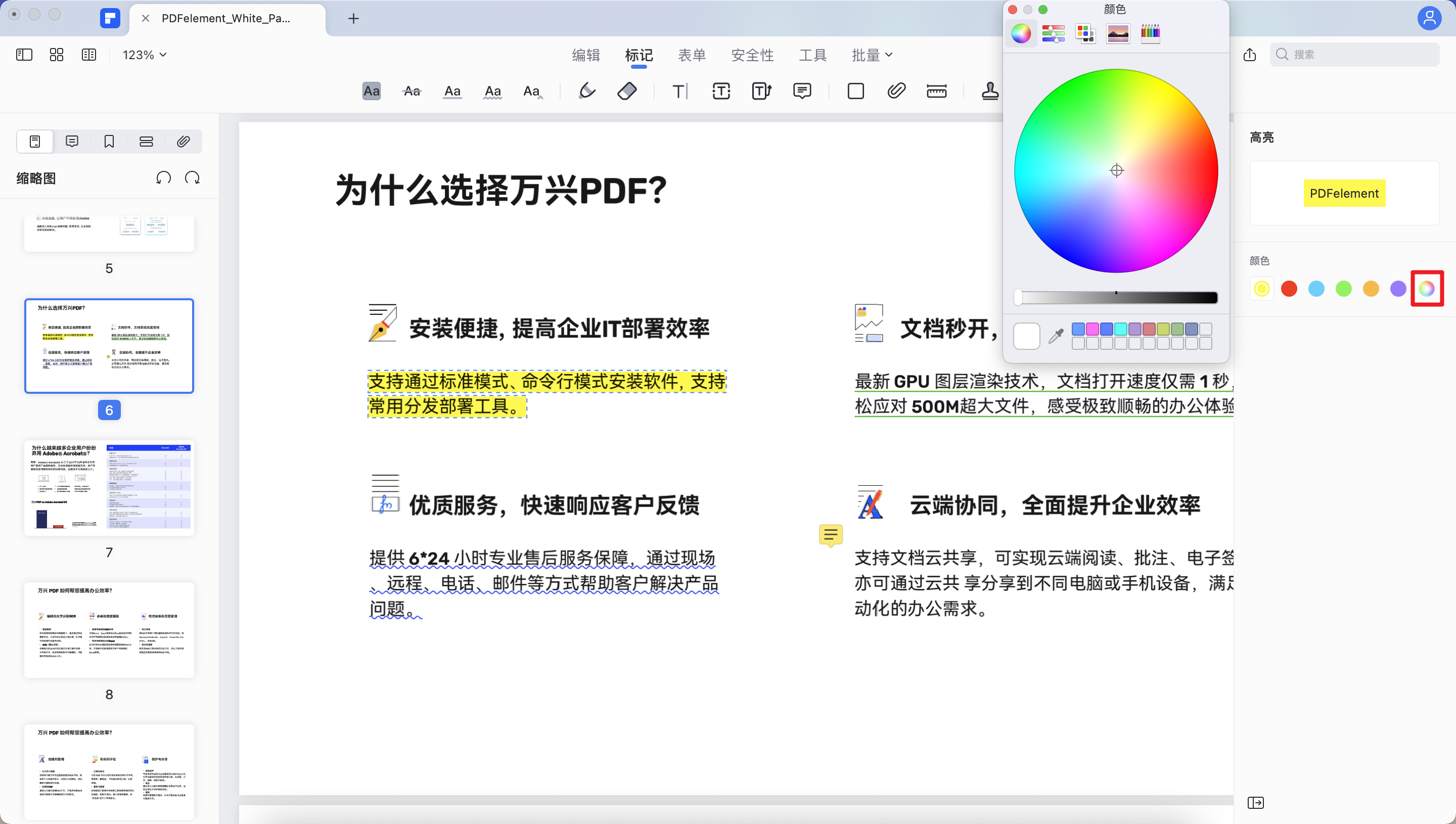Screen dimensions: 1456x824
Task: Toggle the squiggly underline markup tool
Action: click(493, 90)
